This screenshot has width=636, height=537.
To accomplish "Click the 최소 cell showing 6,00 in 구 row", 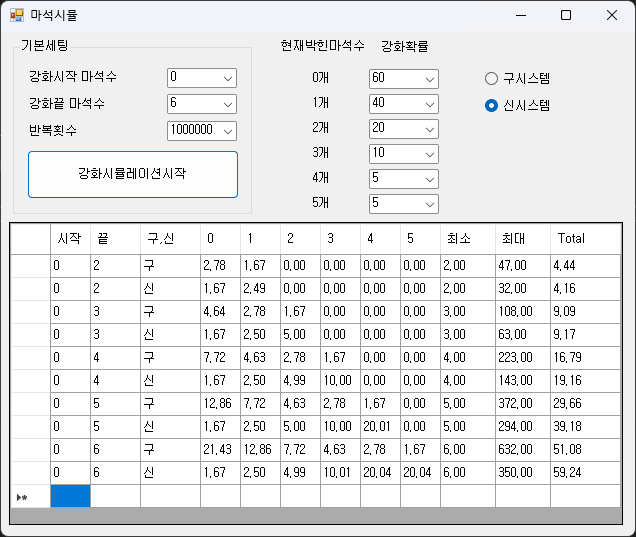I will point(468,450).
